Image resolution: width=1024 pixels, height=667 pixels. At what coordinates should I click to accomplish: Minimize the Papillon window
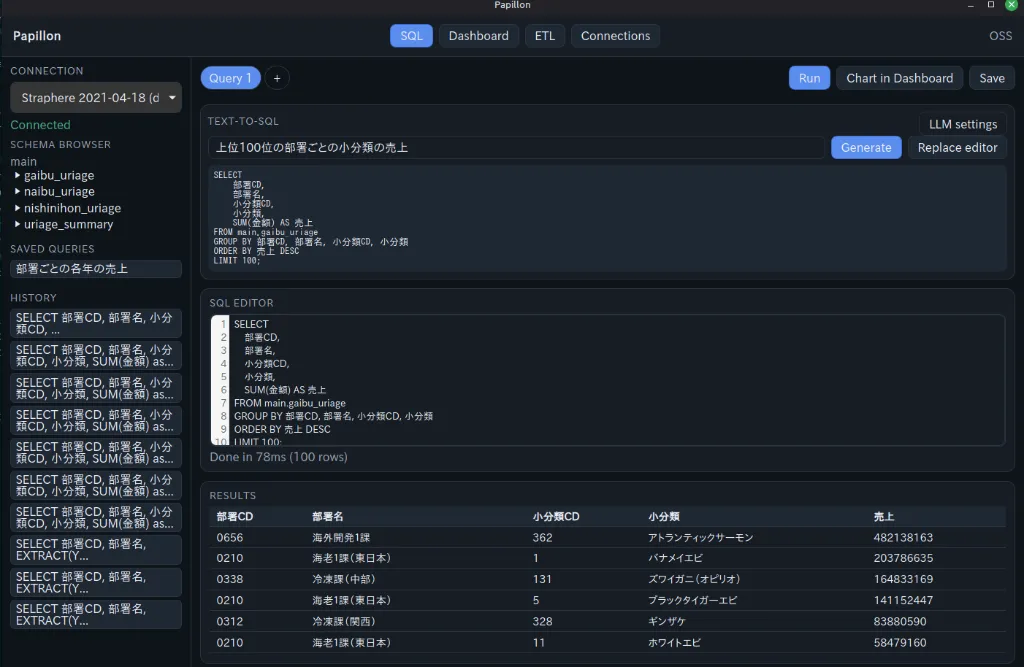[x=970, y=5]
